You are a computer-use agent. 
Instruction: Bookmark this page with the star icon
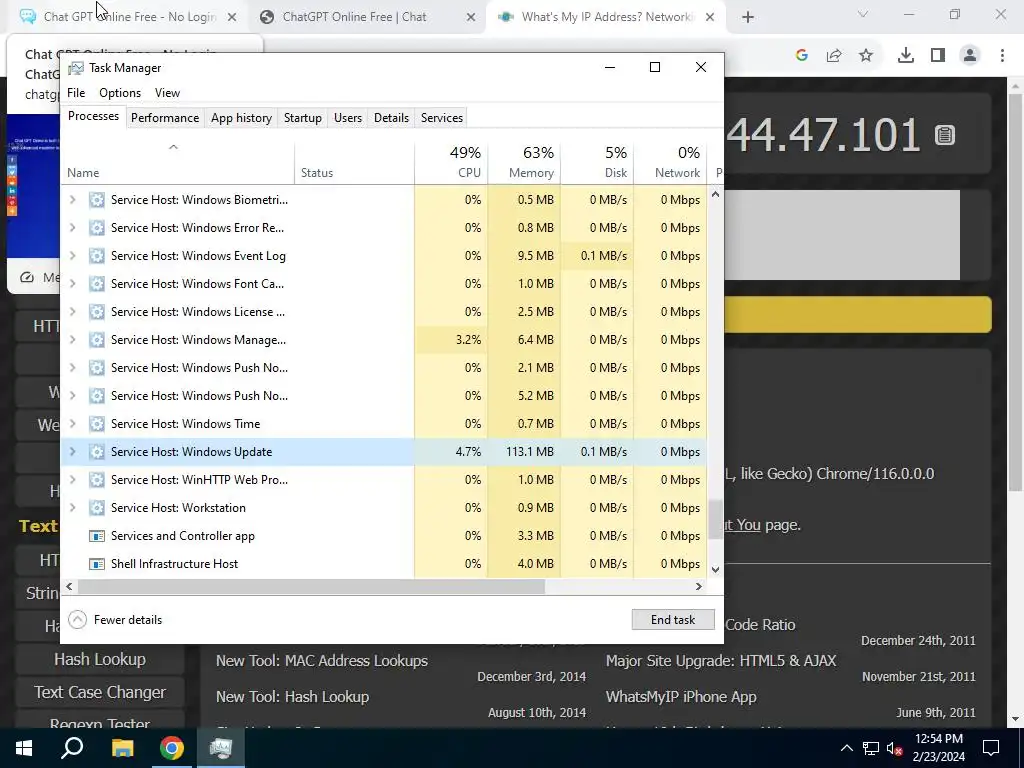point(866,56)
